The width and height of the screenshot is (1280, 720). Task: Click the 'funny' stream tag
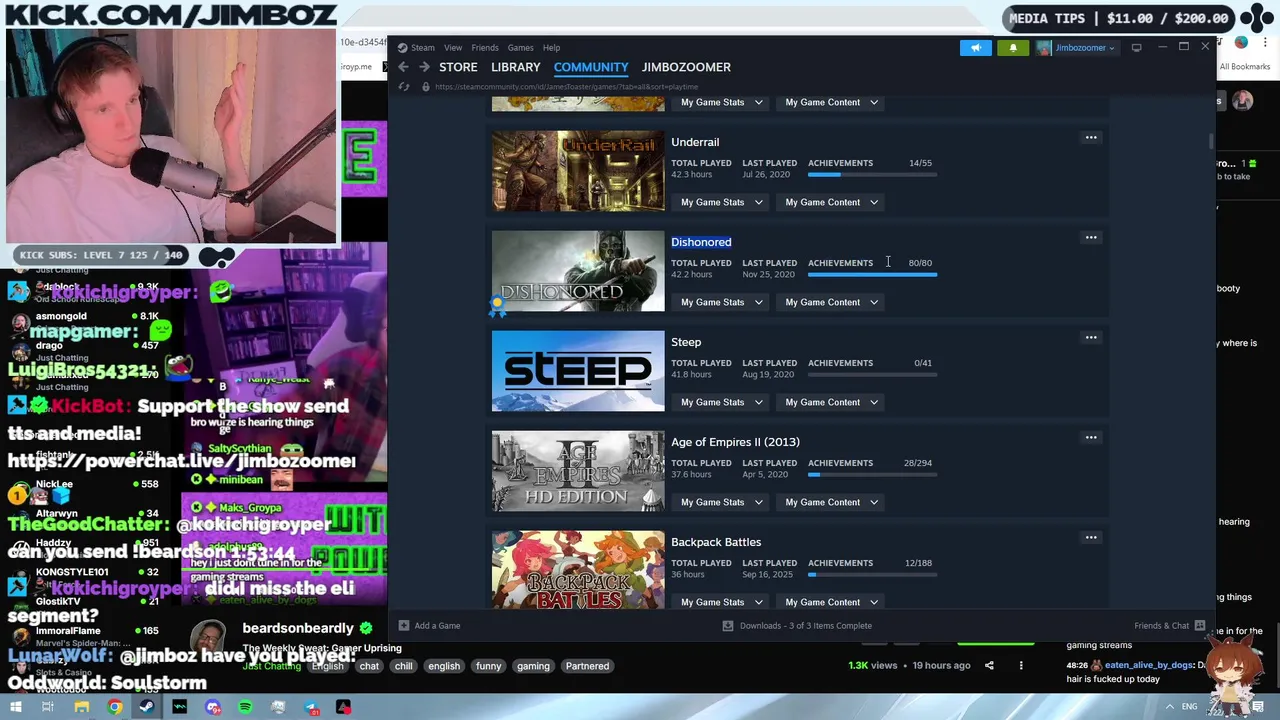[489, 666]
